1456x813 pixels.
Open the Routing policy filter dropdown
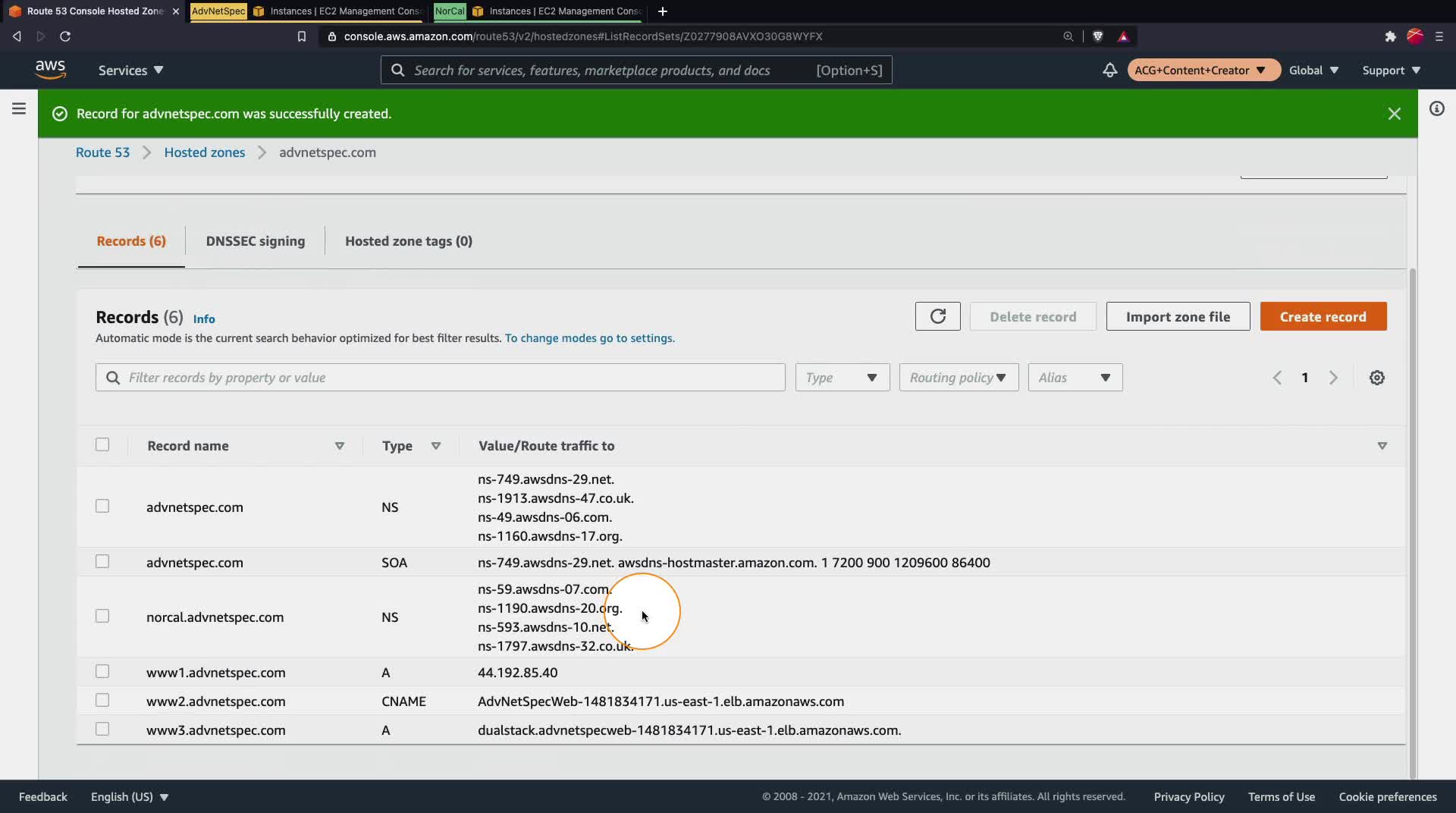point(959,378)
